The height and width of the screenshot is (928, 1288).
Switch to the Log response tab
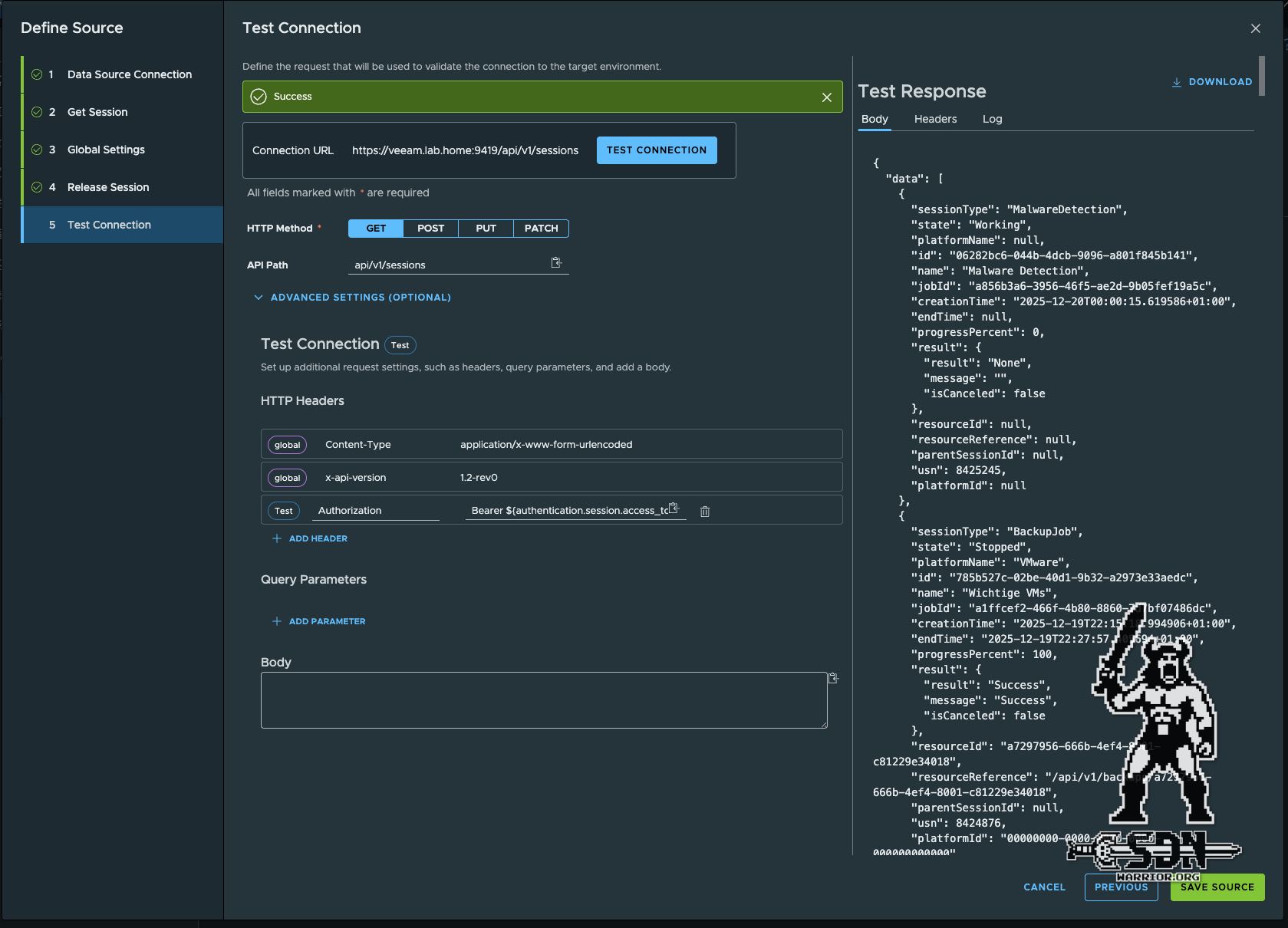(992, 119)
